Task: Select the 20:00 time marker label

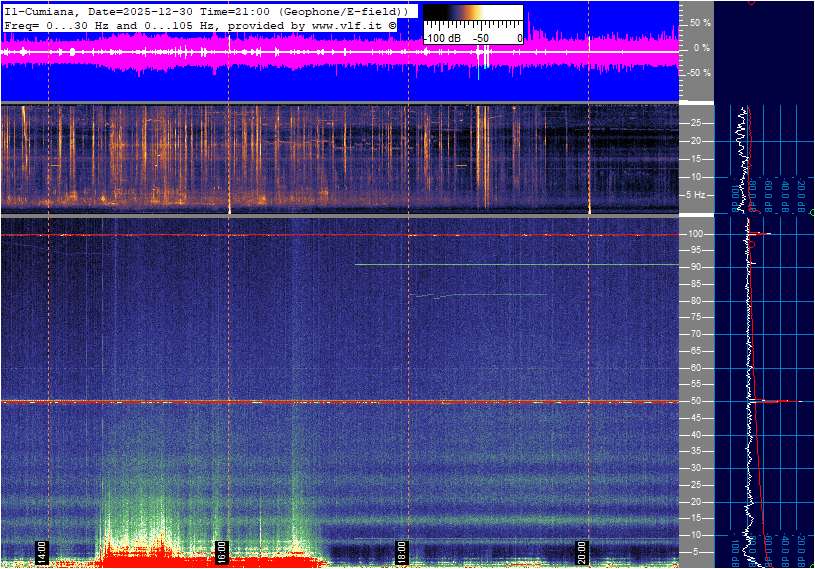Action: coord(582,552)
